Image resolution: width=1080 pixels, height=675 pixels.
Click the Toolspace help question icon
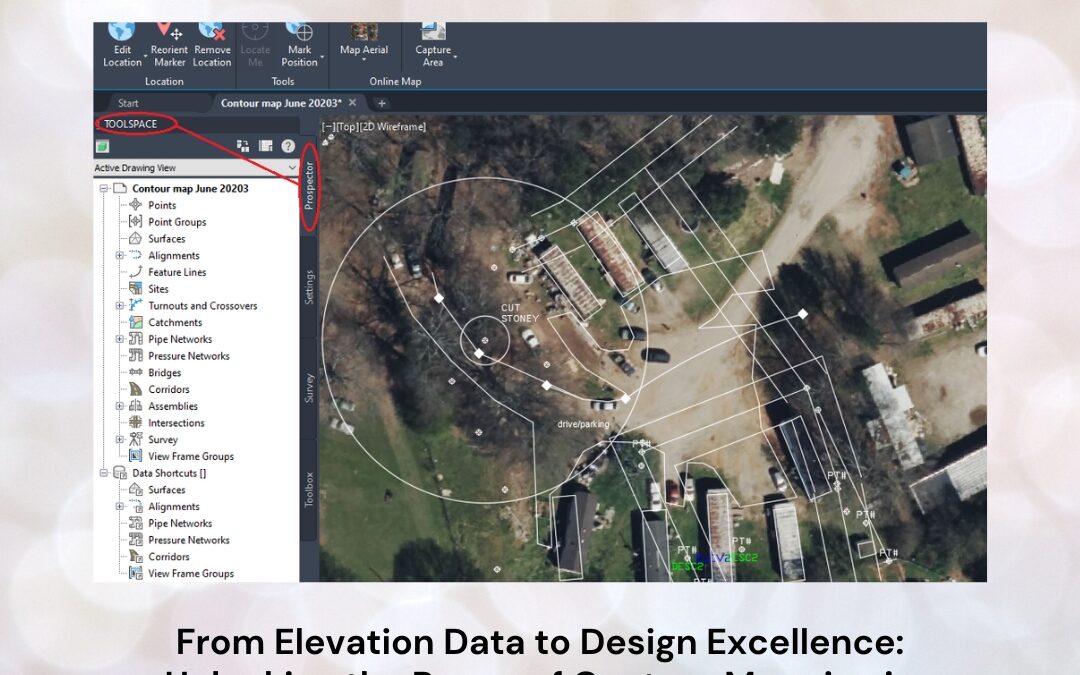[x=288, y=146]
